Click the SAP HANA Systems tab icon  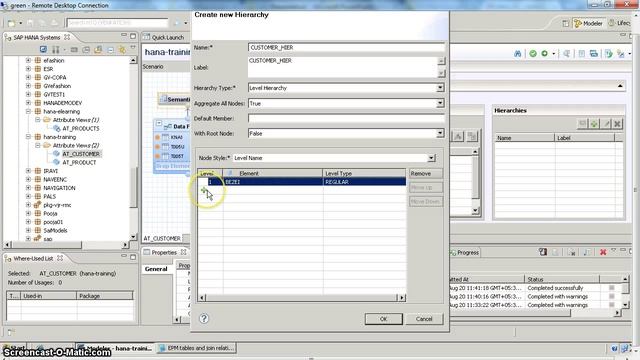coord(8,38)
